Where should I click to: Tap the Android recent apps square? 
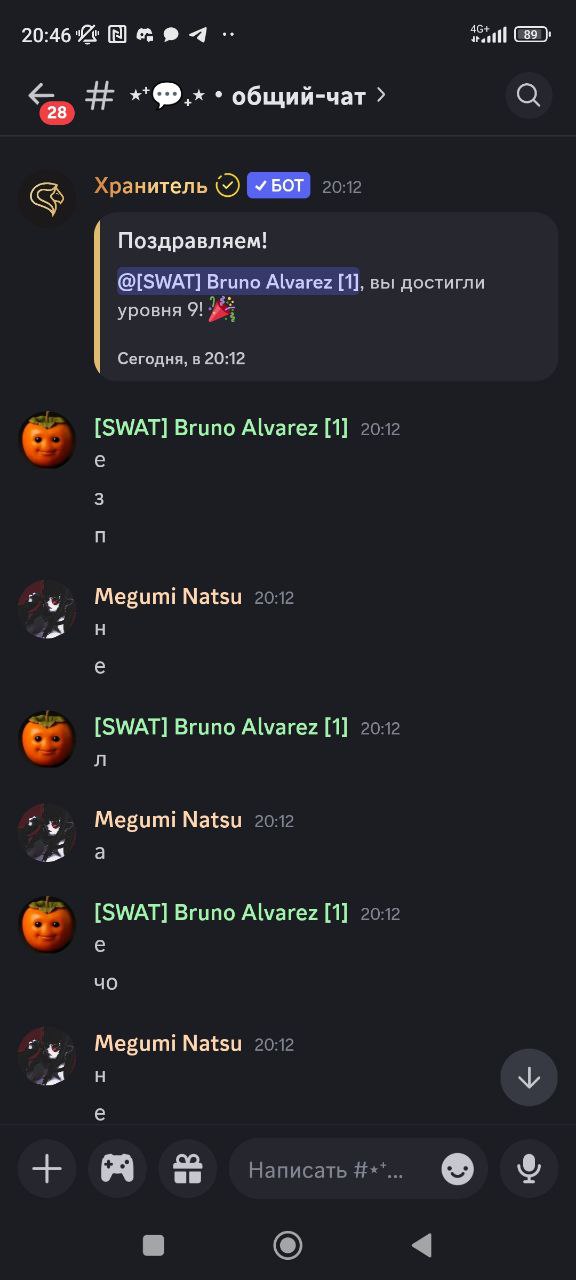(x=153, y=1245)
